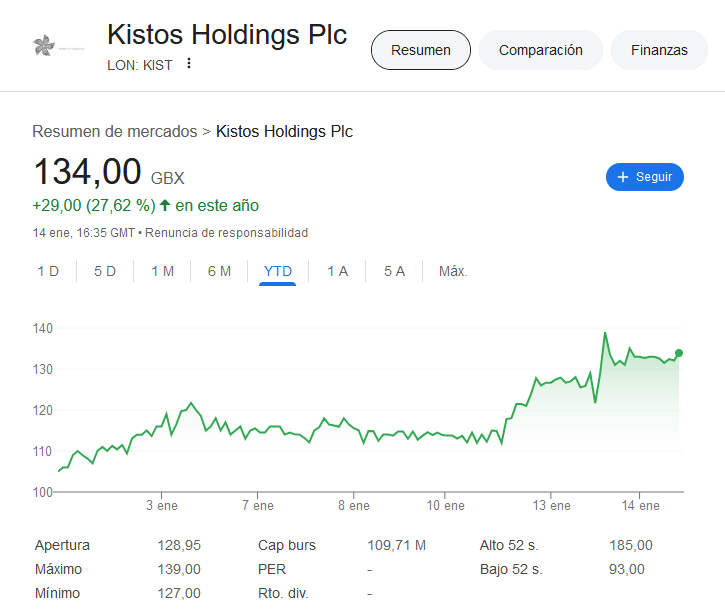This screenshot has width=725, height=612.
Task: Click the '14 ene, 16:35 GMT' timestamp
Action: 84,233
